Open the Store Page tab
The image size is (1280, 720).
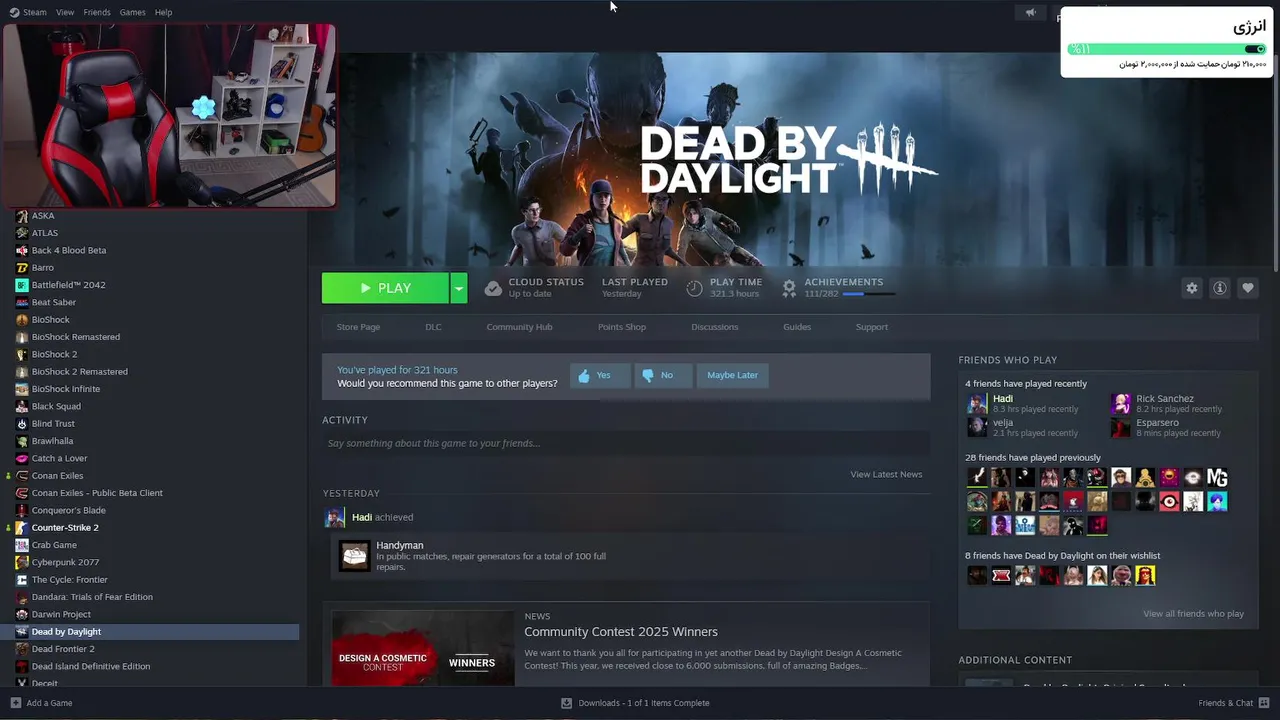click(x=358, y=327)
